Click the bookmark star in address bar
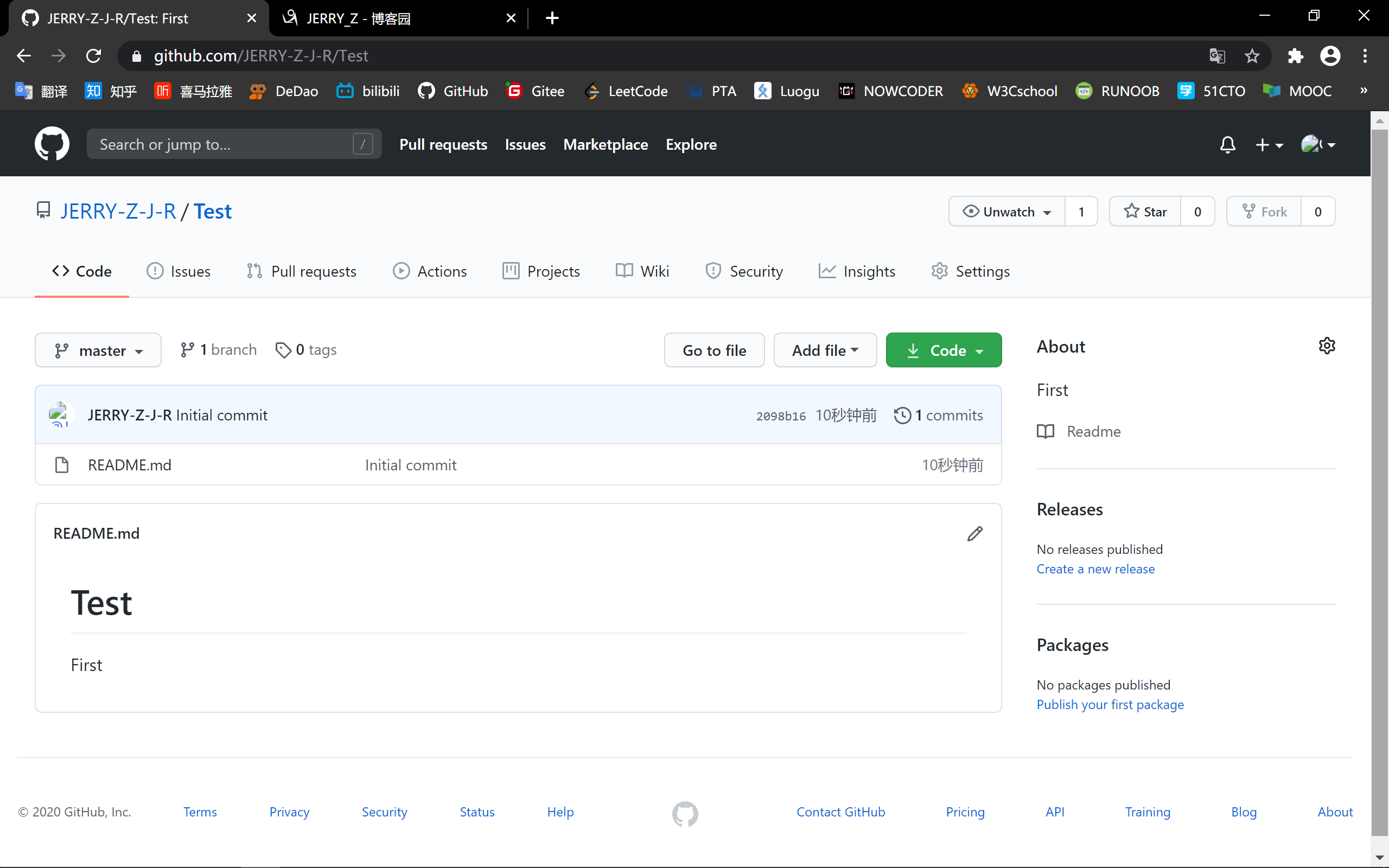 click(x=1252, y=56)
